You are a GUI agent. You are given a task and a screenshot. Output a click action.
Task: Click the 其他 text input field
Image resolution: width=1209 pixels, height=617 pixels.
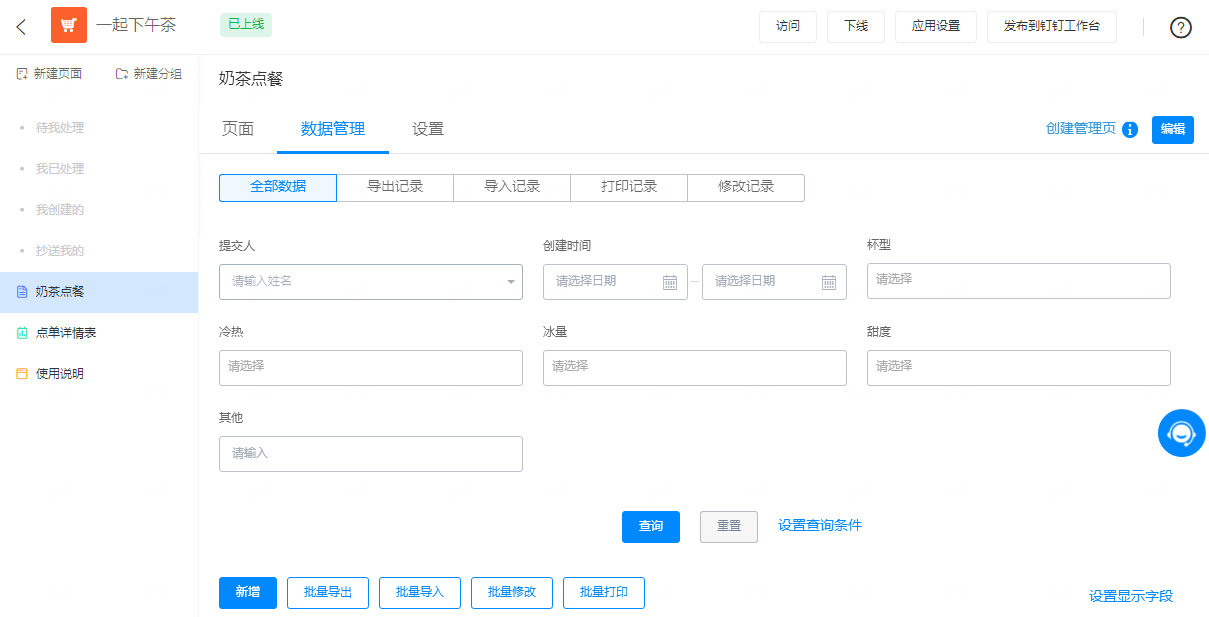click(x=370, y=453)
